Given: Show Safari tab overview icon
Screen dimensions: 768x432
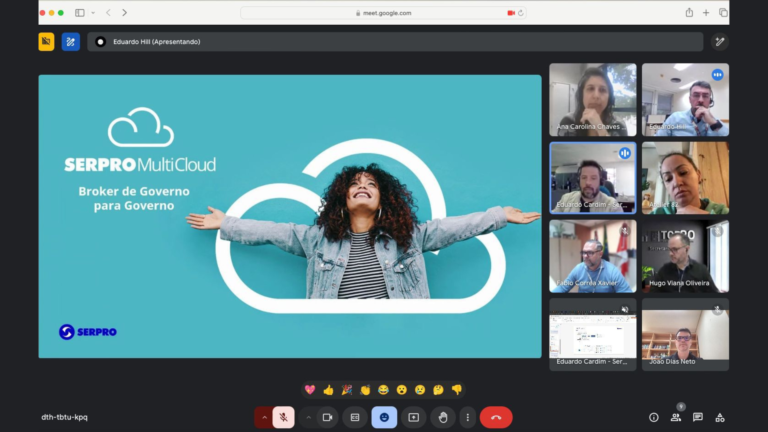Looking at the screenshot, I should pyautogui.click(x=723, y=13).
